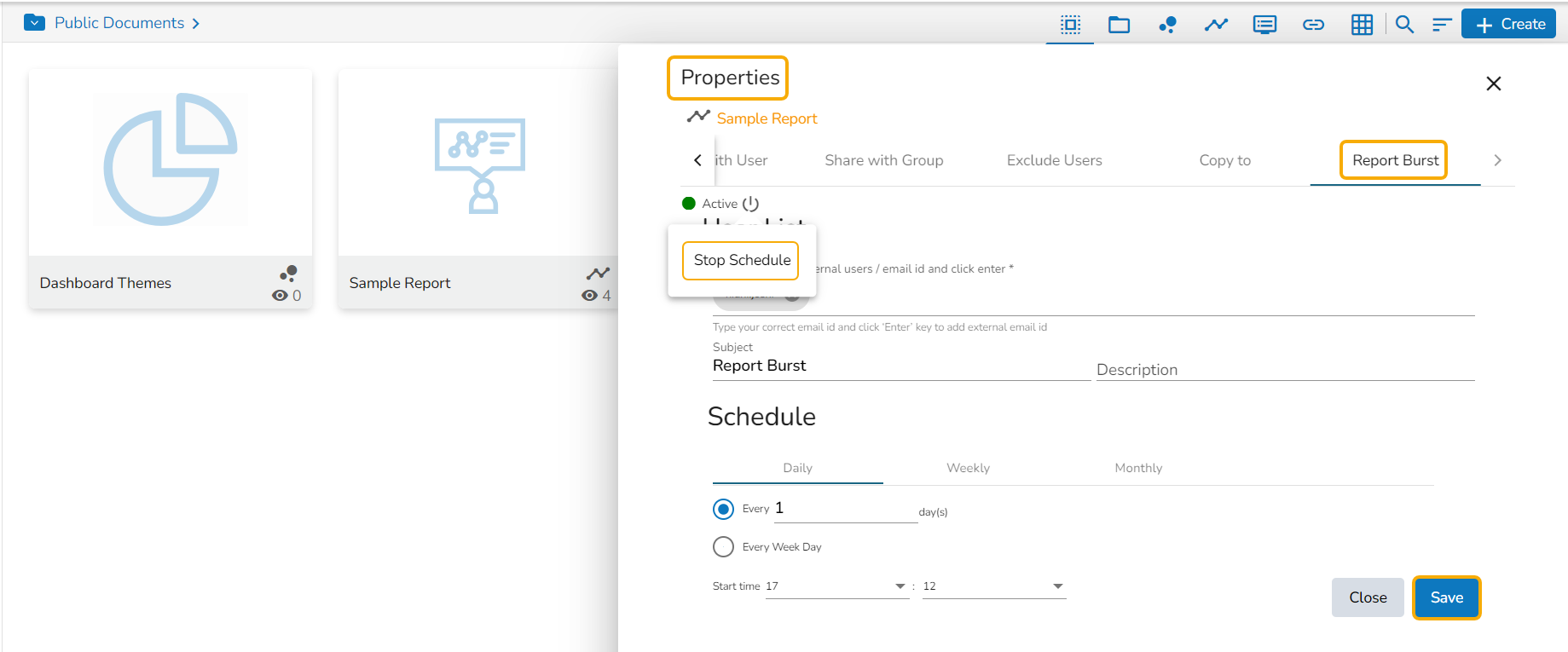Click the Stop Schedule button
The image size is (1568, 652).
point(741,261)
